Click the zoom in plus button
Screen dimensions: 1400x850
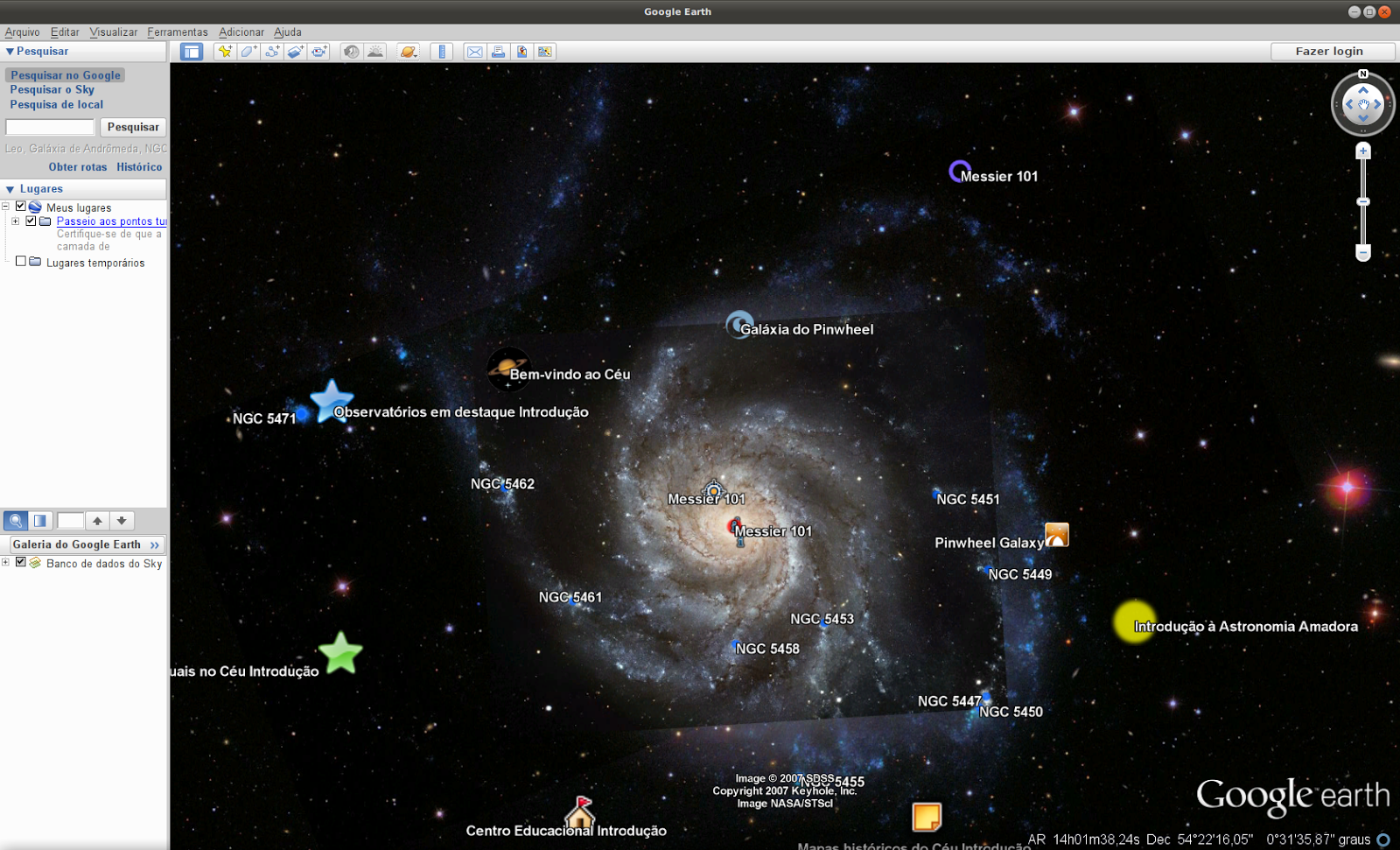[1362, 151]
